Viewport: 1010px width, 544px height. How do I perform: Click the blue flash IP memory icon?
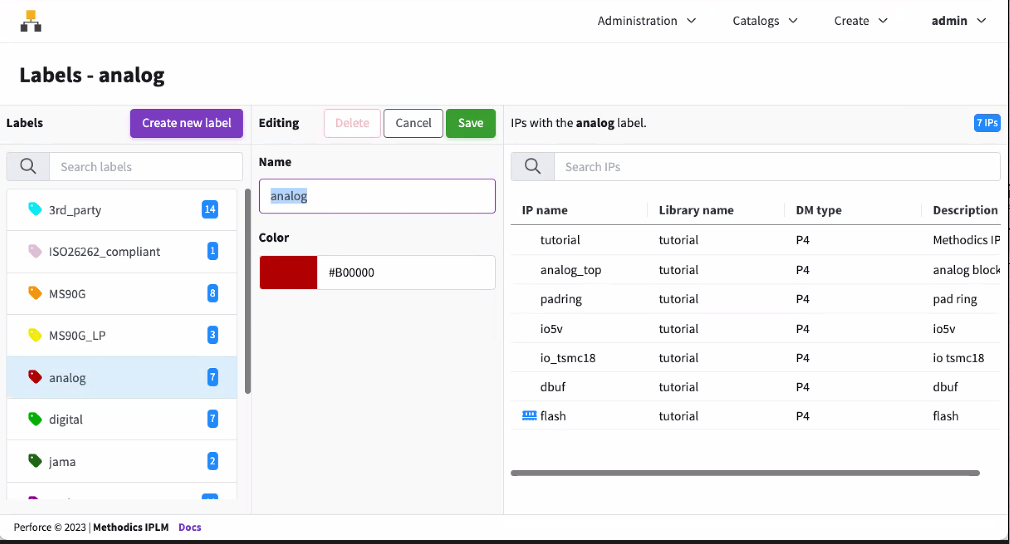(529, 416)
